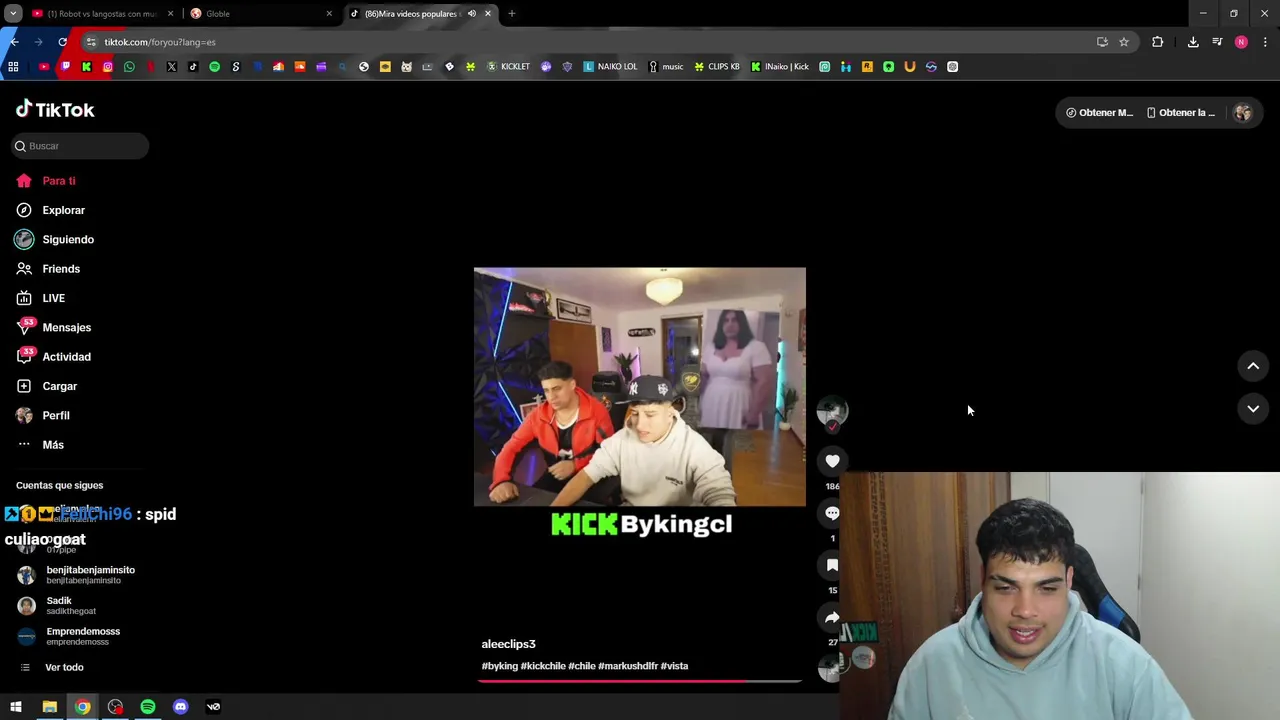Screen dimensions: 1280x720
Task: Reload the TikTok page
Action: pos(62,42)
